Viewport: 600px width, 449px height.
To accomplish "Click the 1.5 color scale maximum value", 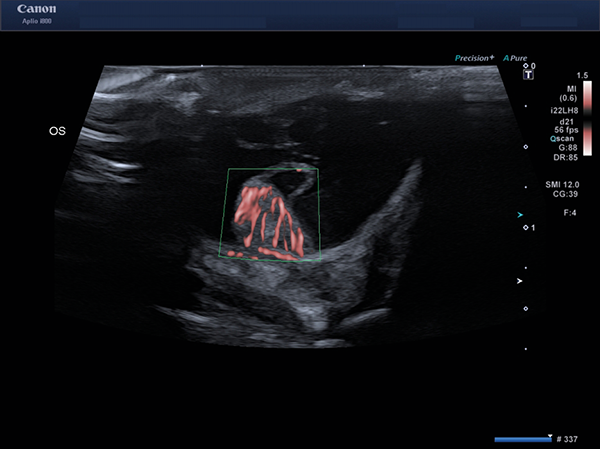I will click(x=582, y=75).
